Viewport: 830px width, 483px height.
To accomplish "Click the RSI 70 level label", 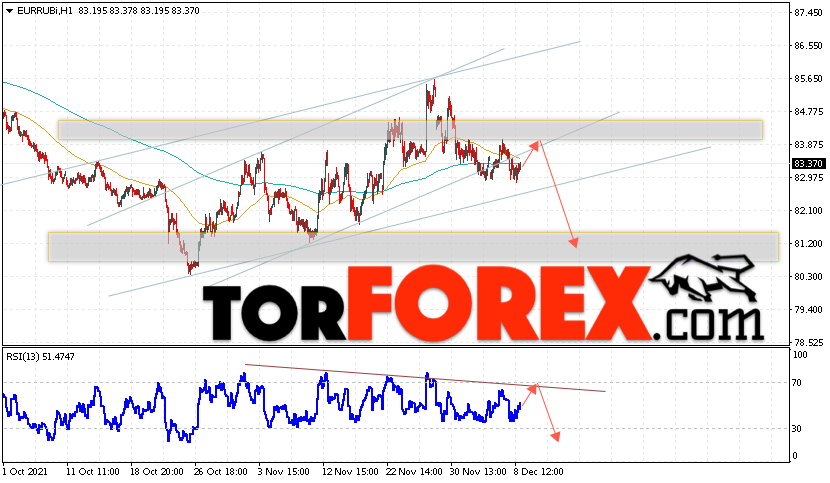I will [x=796, y=382].
